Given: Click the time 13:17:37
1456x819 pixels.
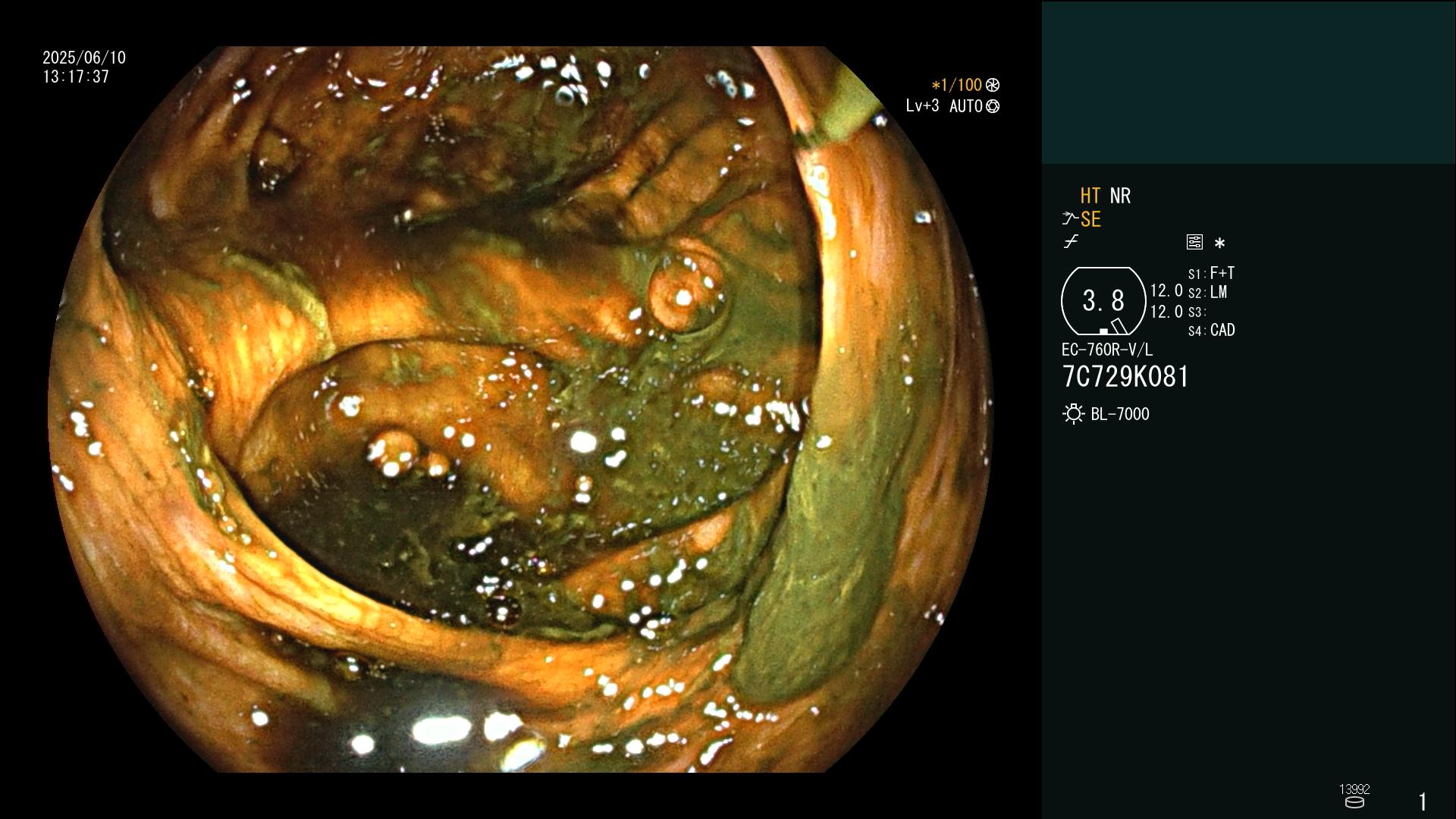Looking at the screenshot, I should (x=76, y=77).
